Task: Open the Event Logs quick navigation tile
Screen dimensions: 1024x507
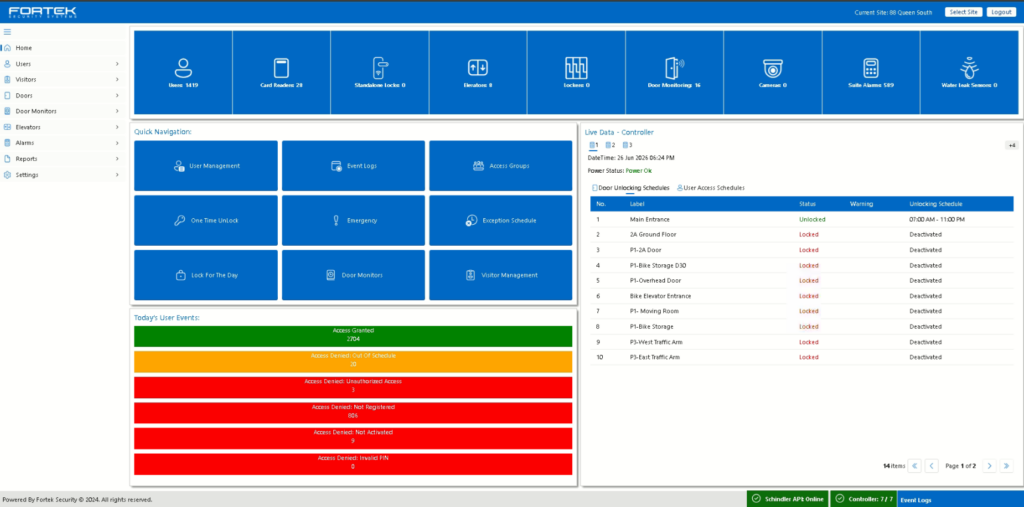Action: [353, 166]
